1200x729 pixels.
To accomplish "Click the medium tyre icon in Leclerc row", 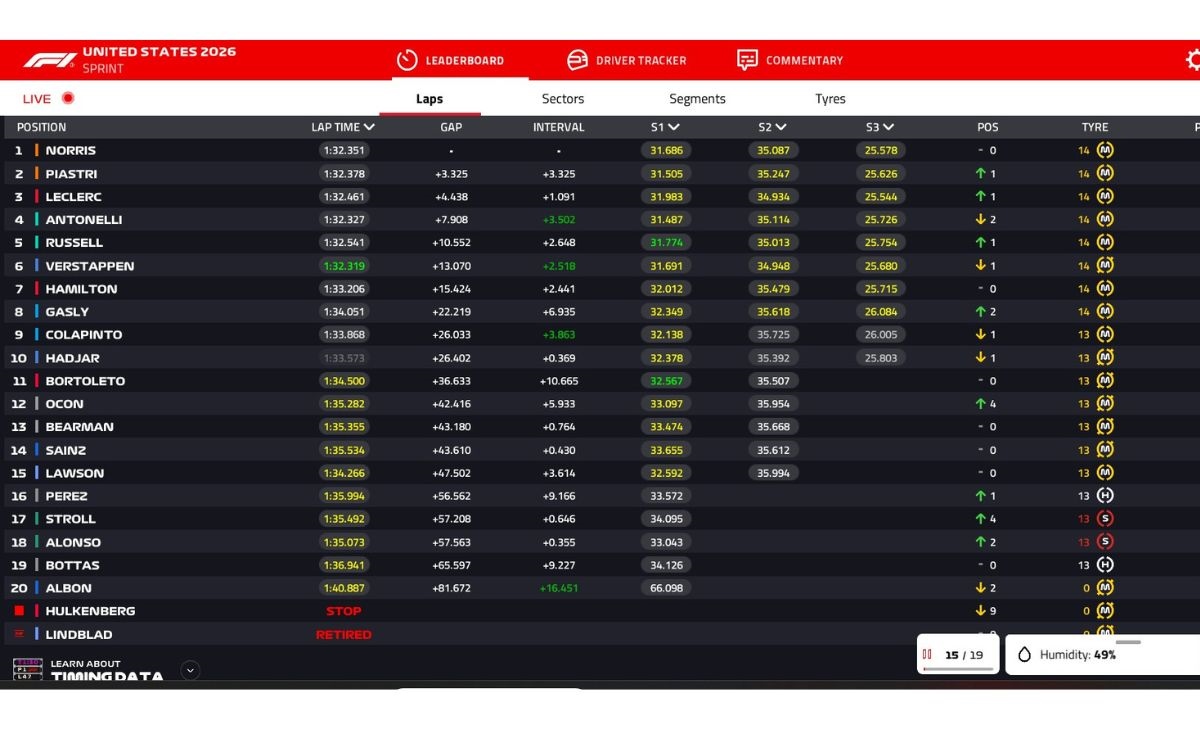I will [1105, 196].
